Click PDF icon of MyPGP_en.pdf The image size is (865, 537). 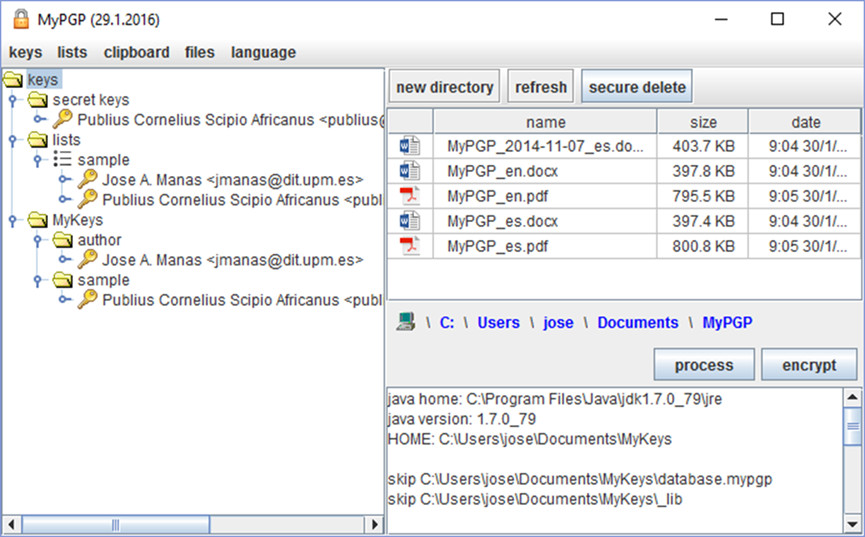tap(410, 196)
